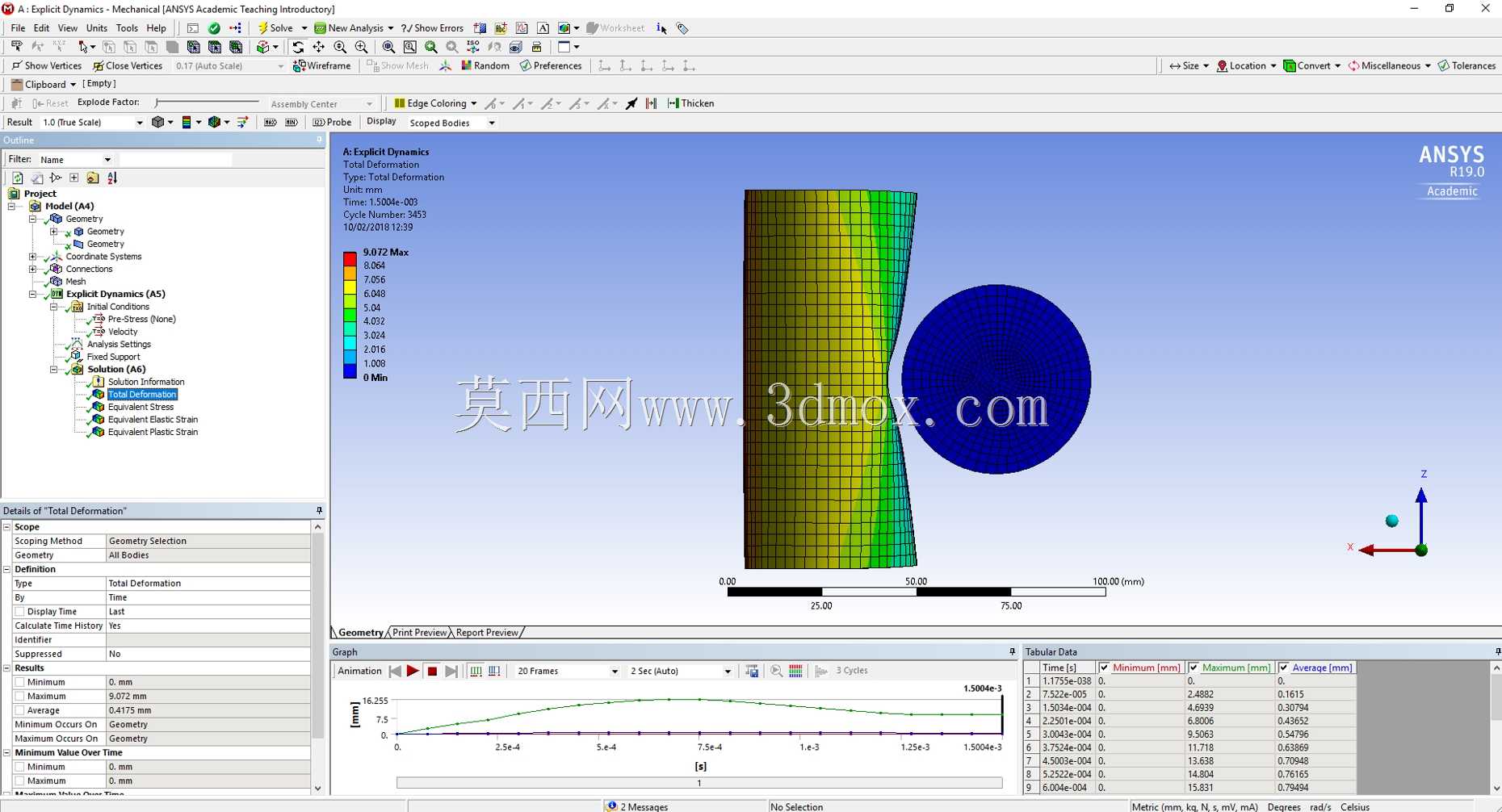This screenshot has width=1502, height=812.
Task: Click the Close Vertices icon
Action: (98, 66)
